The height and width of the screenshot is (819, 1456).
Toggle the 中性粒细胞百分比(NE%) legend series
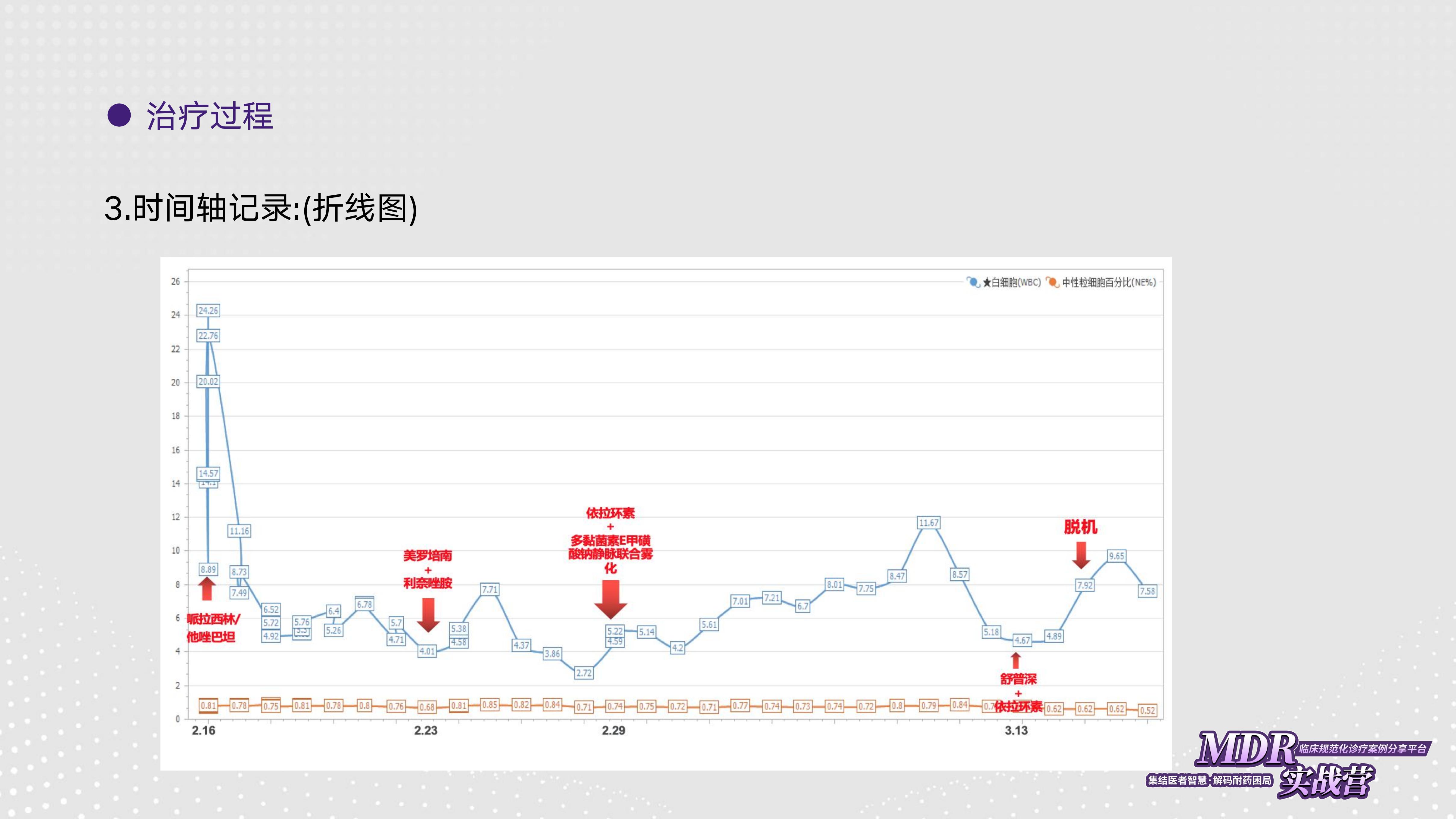point(1108,282)
